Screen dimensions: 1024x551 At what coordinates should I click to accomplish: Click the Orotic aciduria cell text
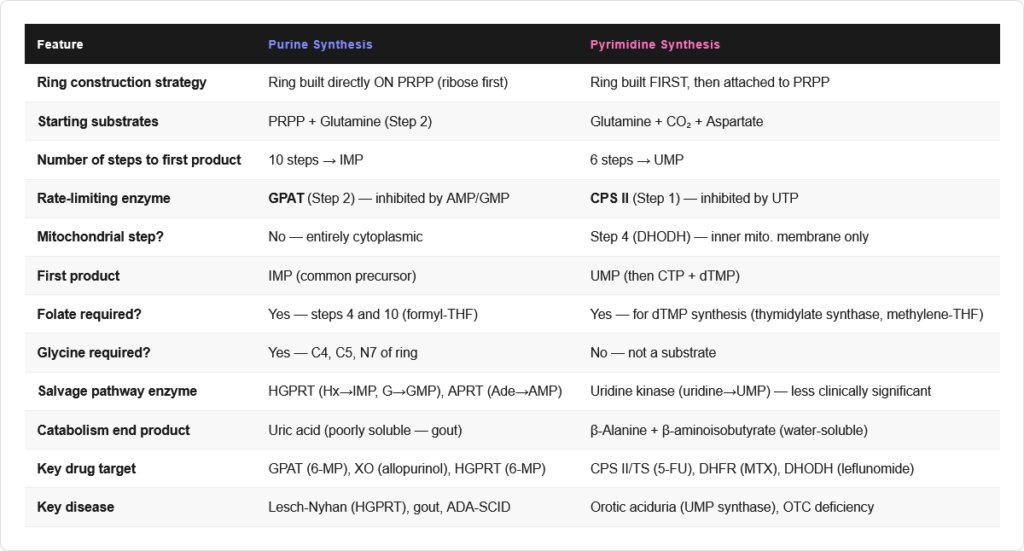coord(732,507)
